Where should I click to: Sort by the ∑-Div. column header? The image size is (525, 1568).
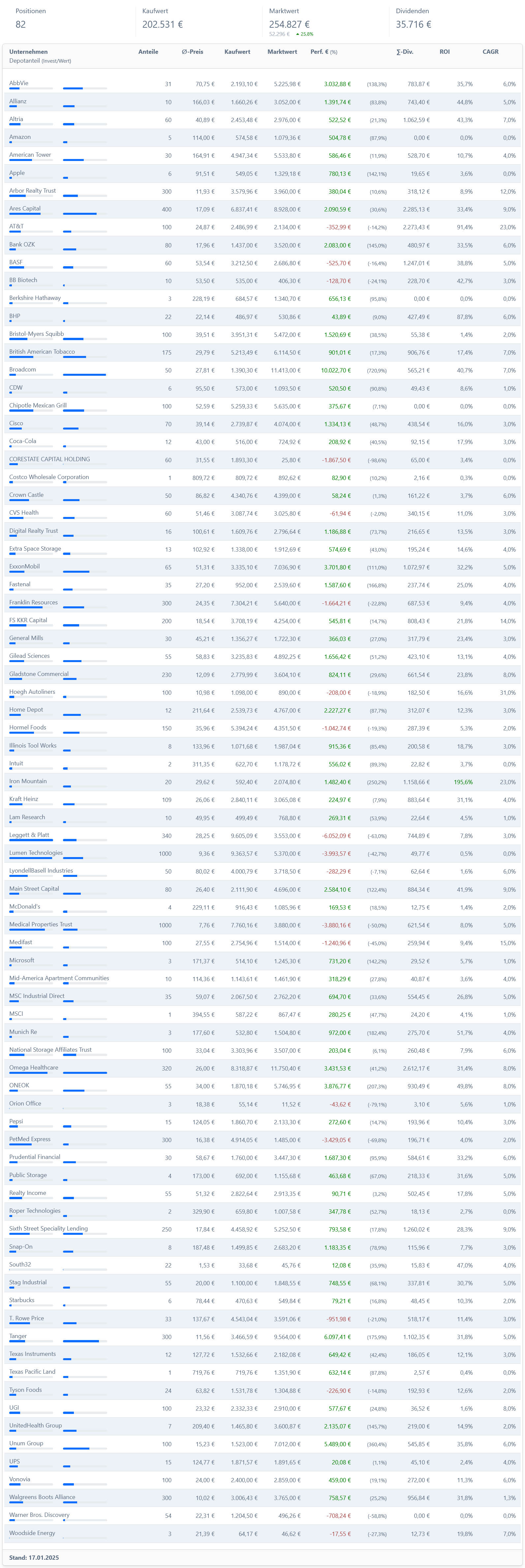(x=405, y=52)
